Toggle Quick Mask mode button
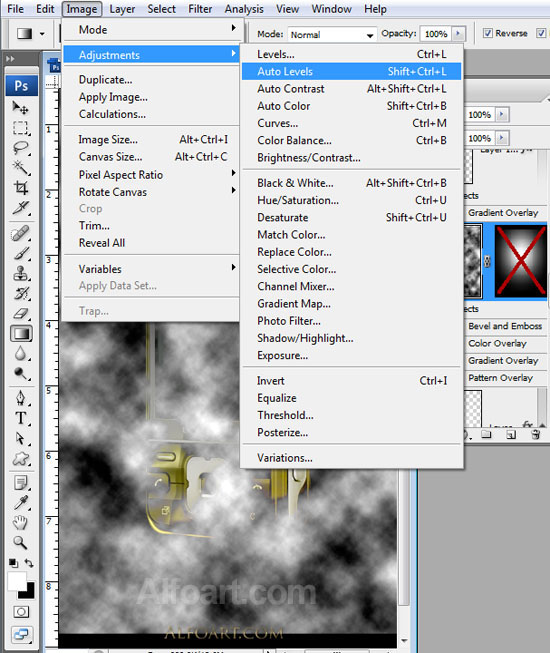This screenshot has height=653, width=550. coord(21,612)
